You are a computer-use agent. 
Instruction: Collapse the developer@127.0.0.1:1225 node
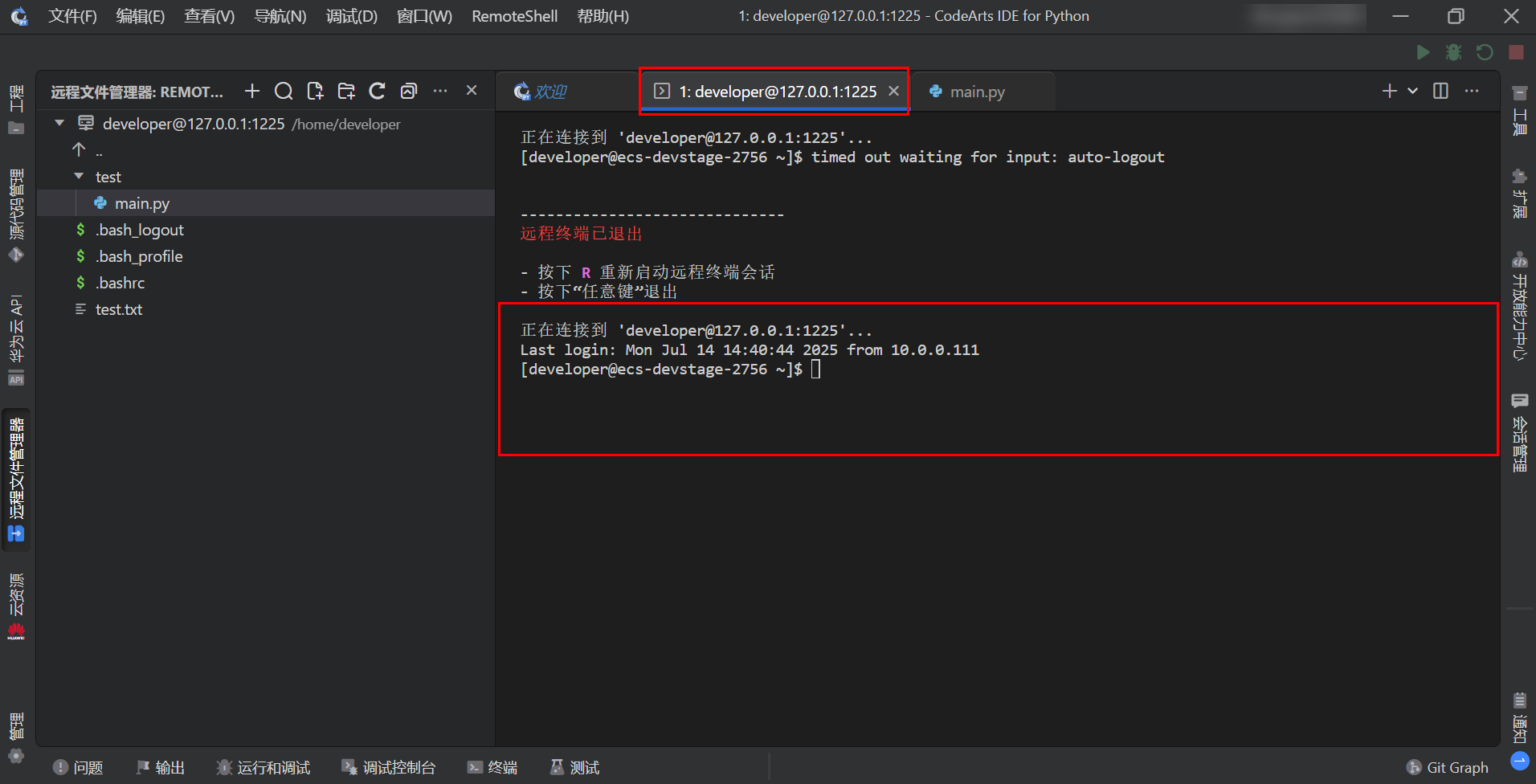(x=58, y=123)
